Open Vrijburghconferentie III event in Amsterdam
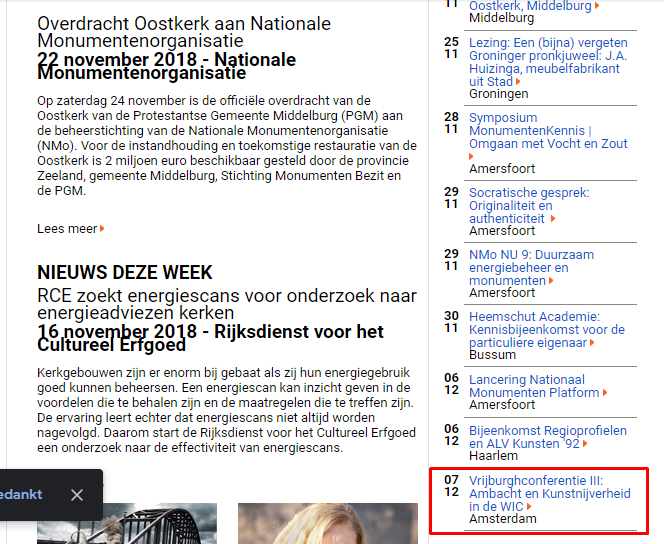The image size is (664, 544). [x=550, y=493]
